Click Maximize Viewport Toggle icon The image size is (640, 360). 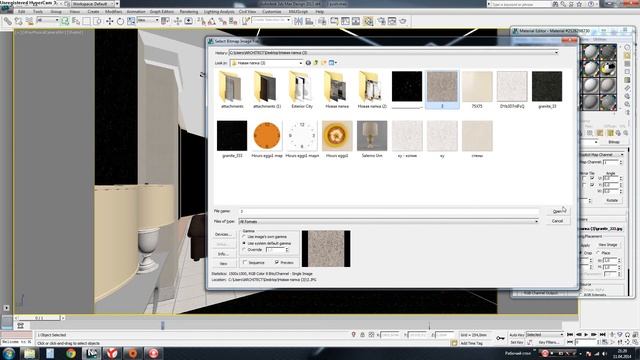click(636, 342)
